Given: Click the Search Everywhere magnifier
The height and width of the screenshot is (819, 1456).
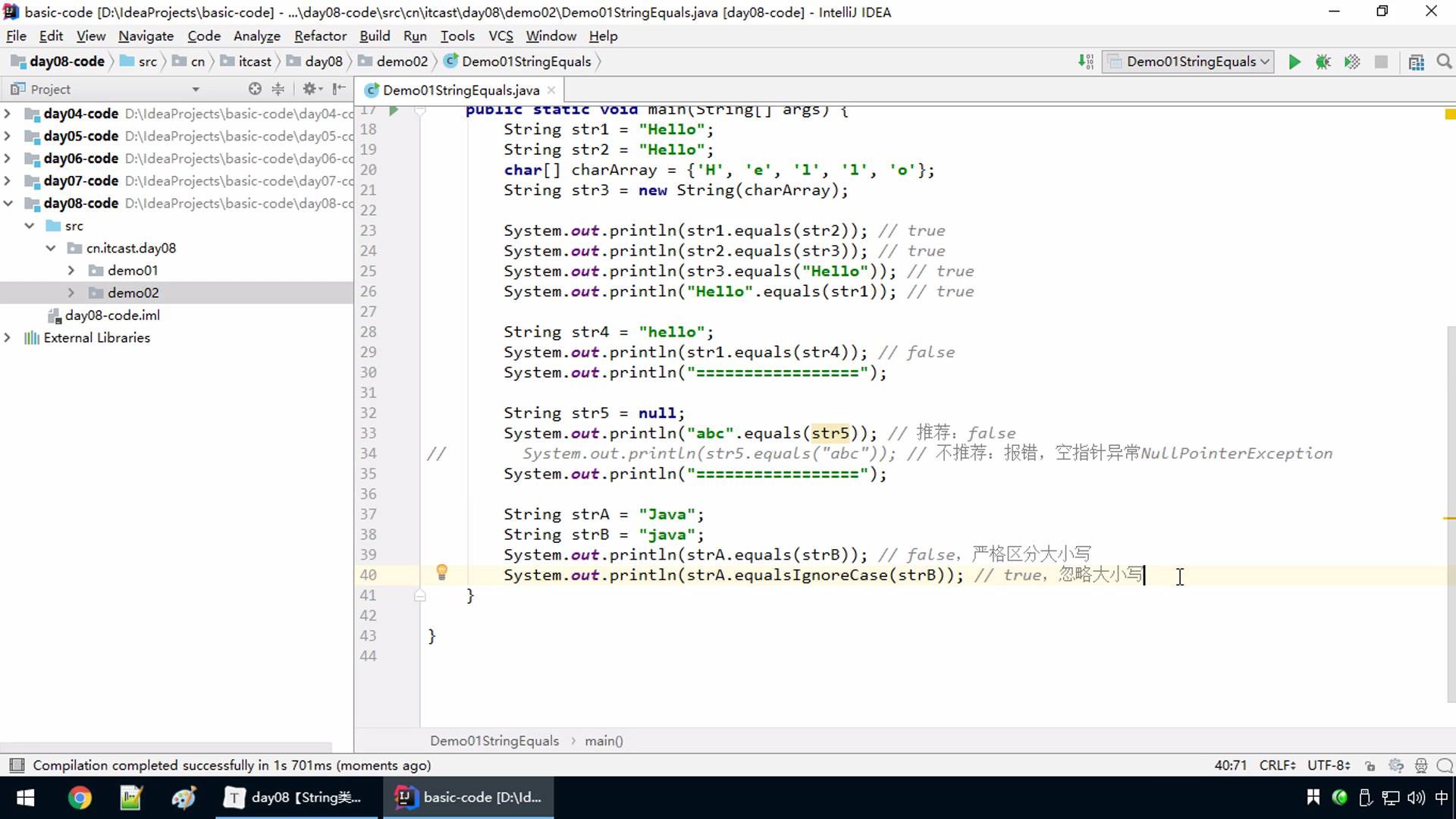Looking at the screenshot, I should (x=1444, y=62).
